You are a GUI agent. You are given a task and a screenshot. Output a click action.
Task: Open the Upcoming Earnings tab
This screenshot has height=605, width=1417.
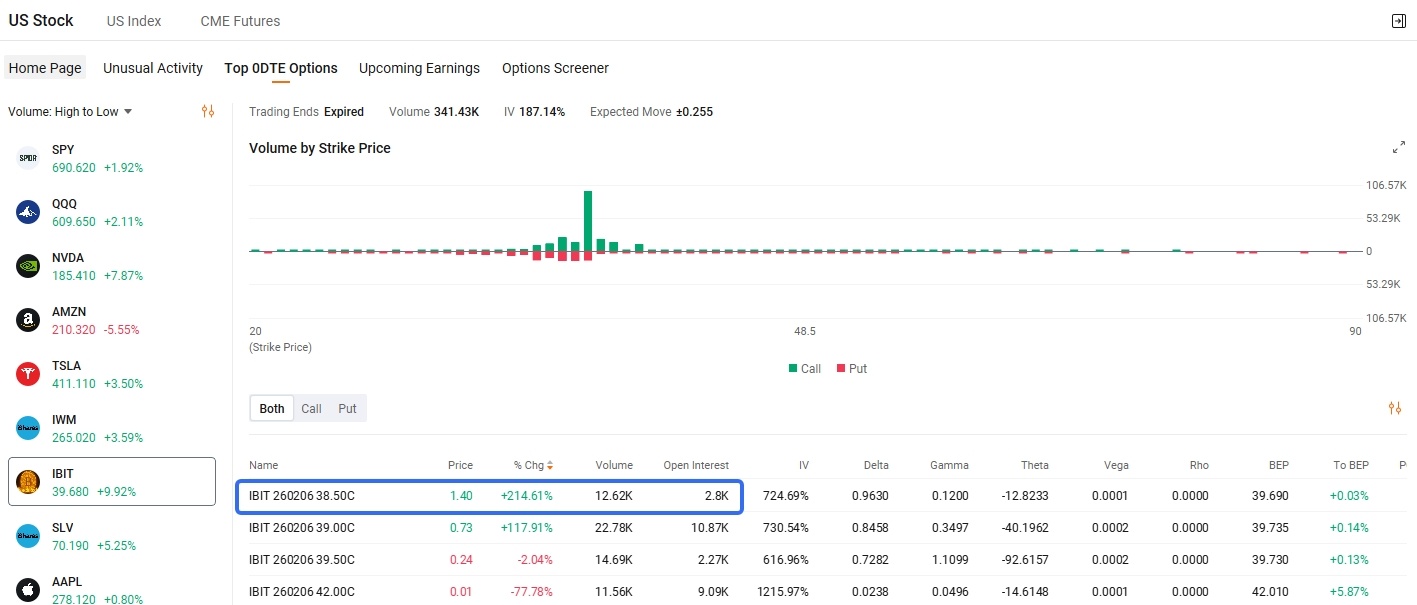tap(419, 68)
